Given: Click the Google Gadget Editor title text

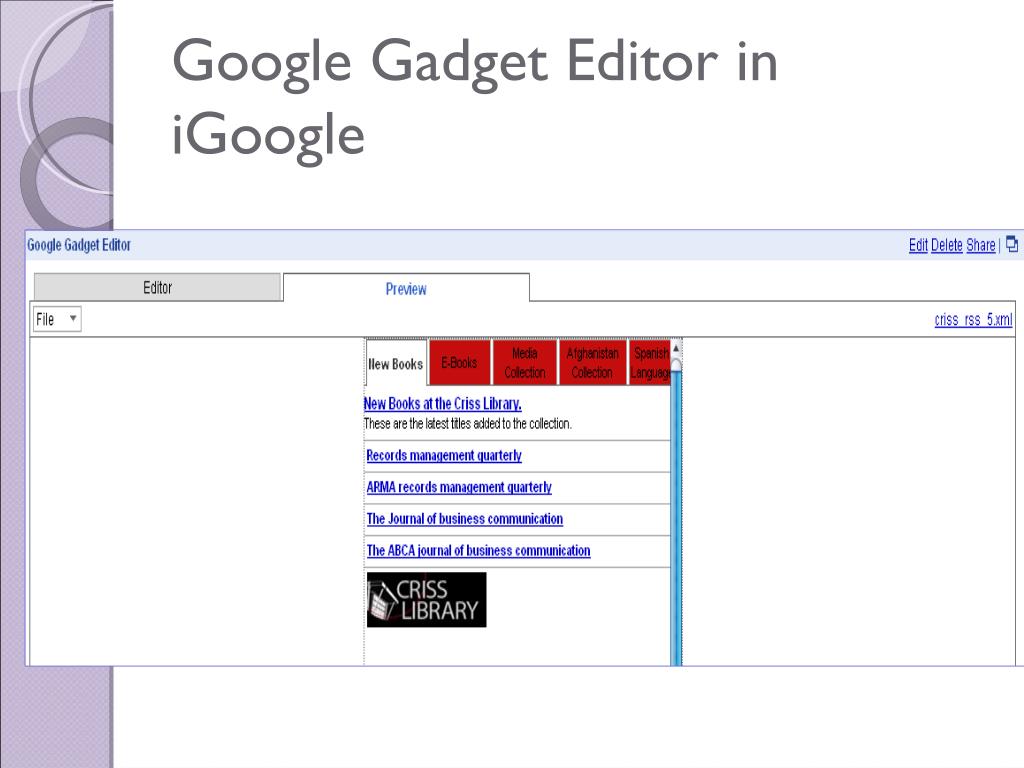Looking at the screenshot, I should pos(79,245).
